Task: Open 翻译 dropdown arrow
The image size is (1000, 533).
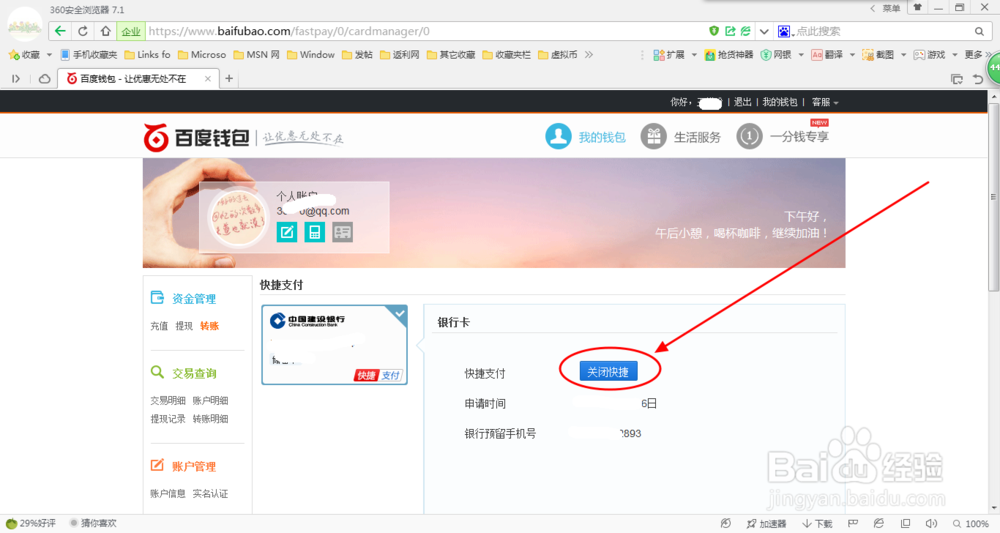Action: pyautogui.click(x=852, y=55)
